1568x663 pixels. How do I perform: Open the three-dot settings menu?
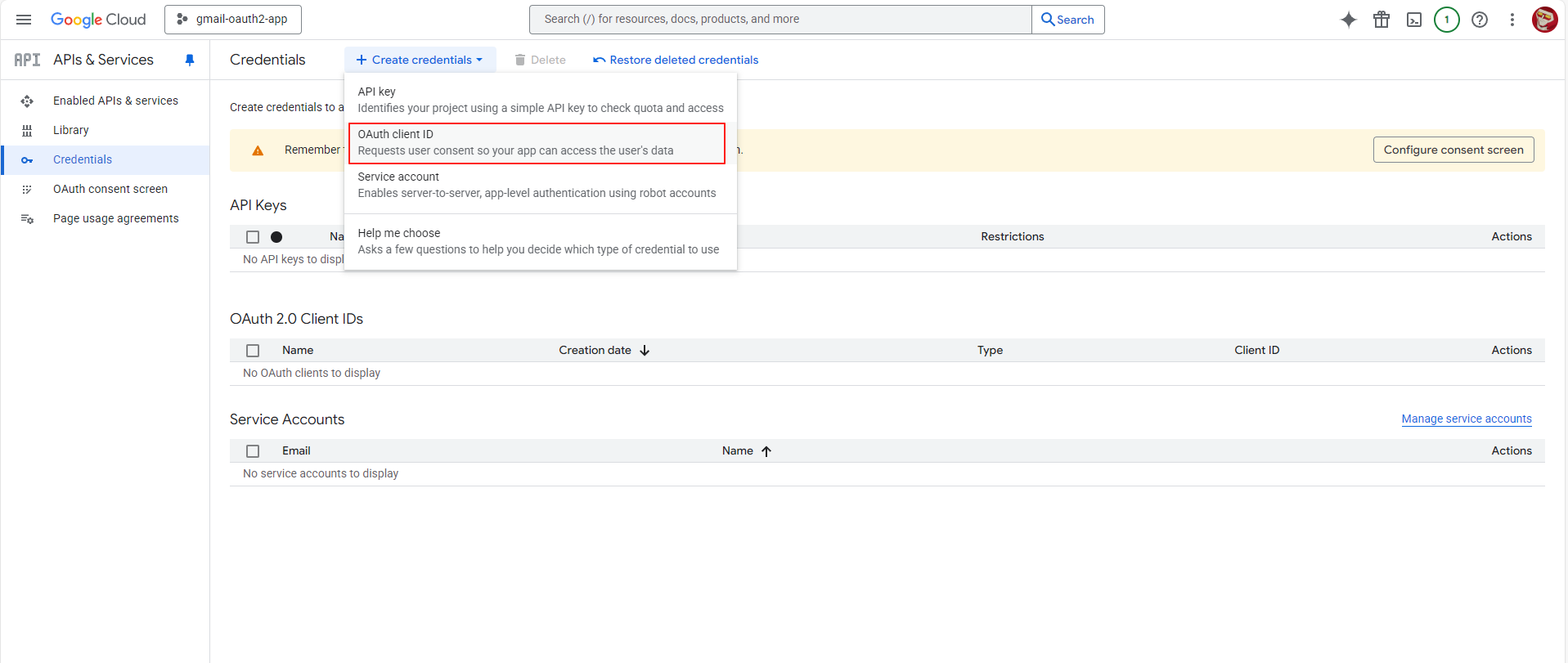(x=1512, y=20)
